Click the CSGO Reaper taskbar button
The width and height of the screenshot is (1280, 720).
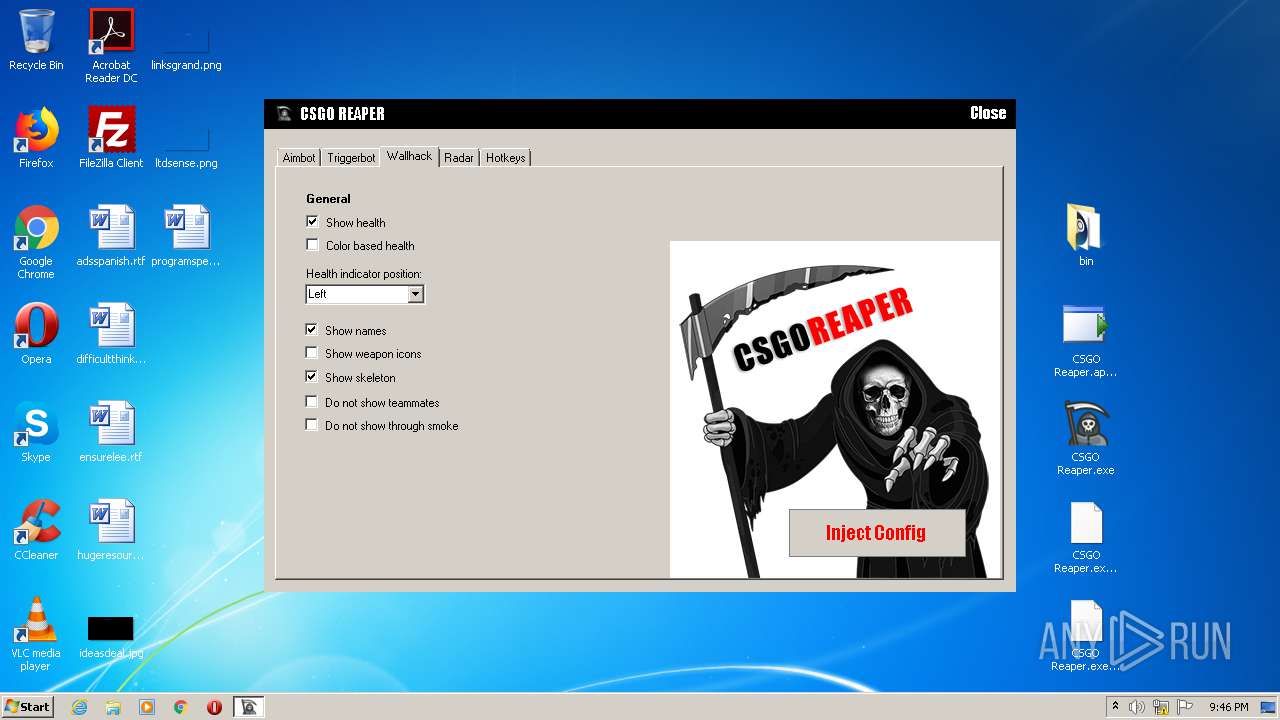[x=249, y=707]
